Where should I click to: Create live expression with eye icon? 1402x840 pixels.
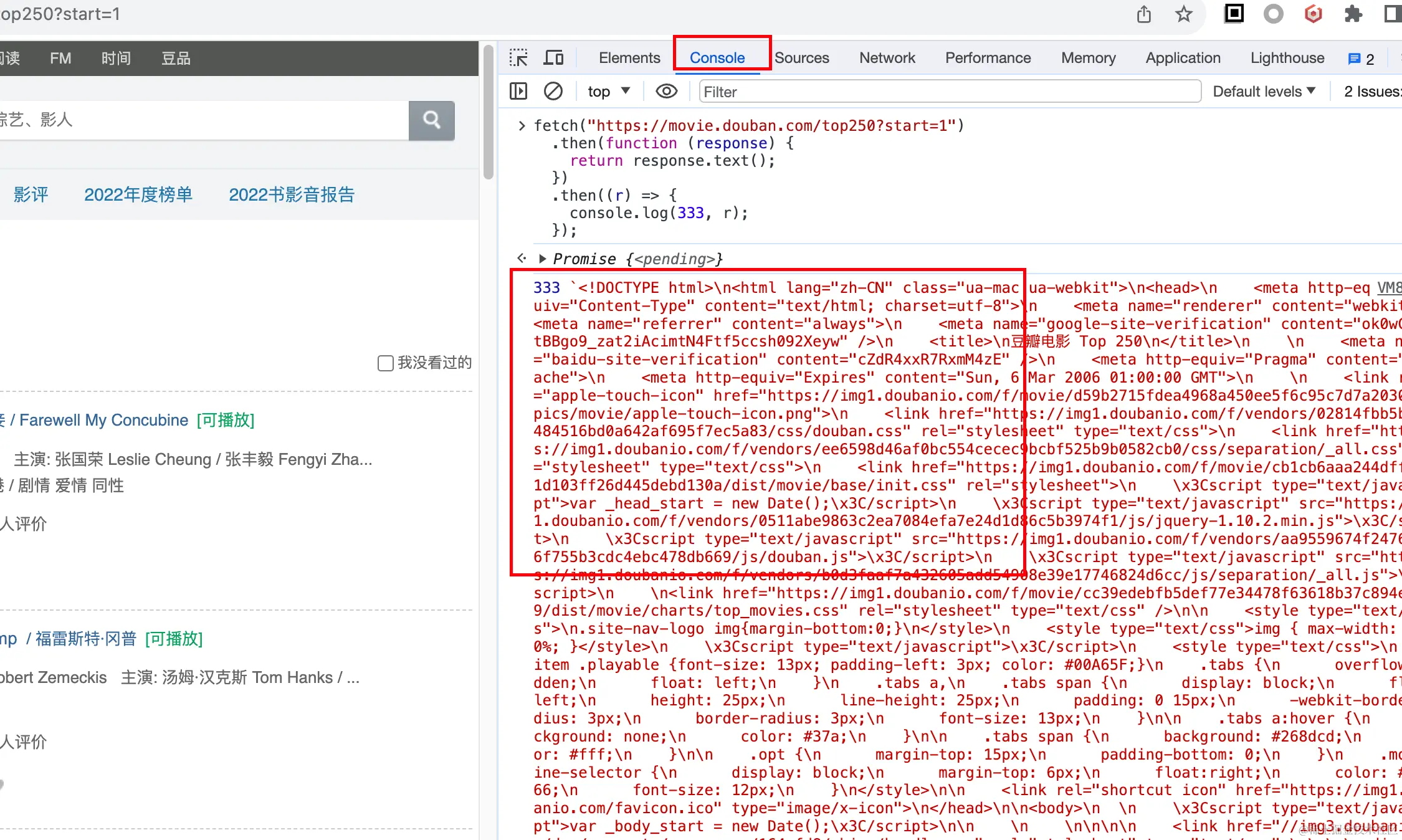click(666, 92)
